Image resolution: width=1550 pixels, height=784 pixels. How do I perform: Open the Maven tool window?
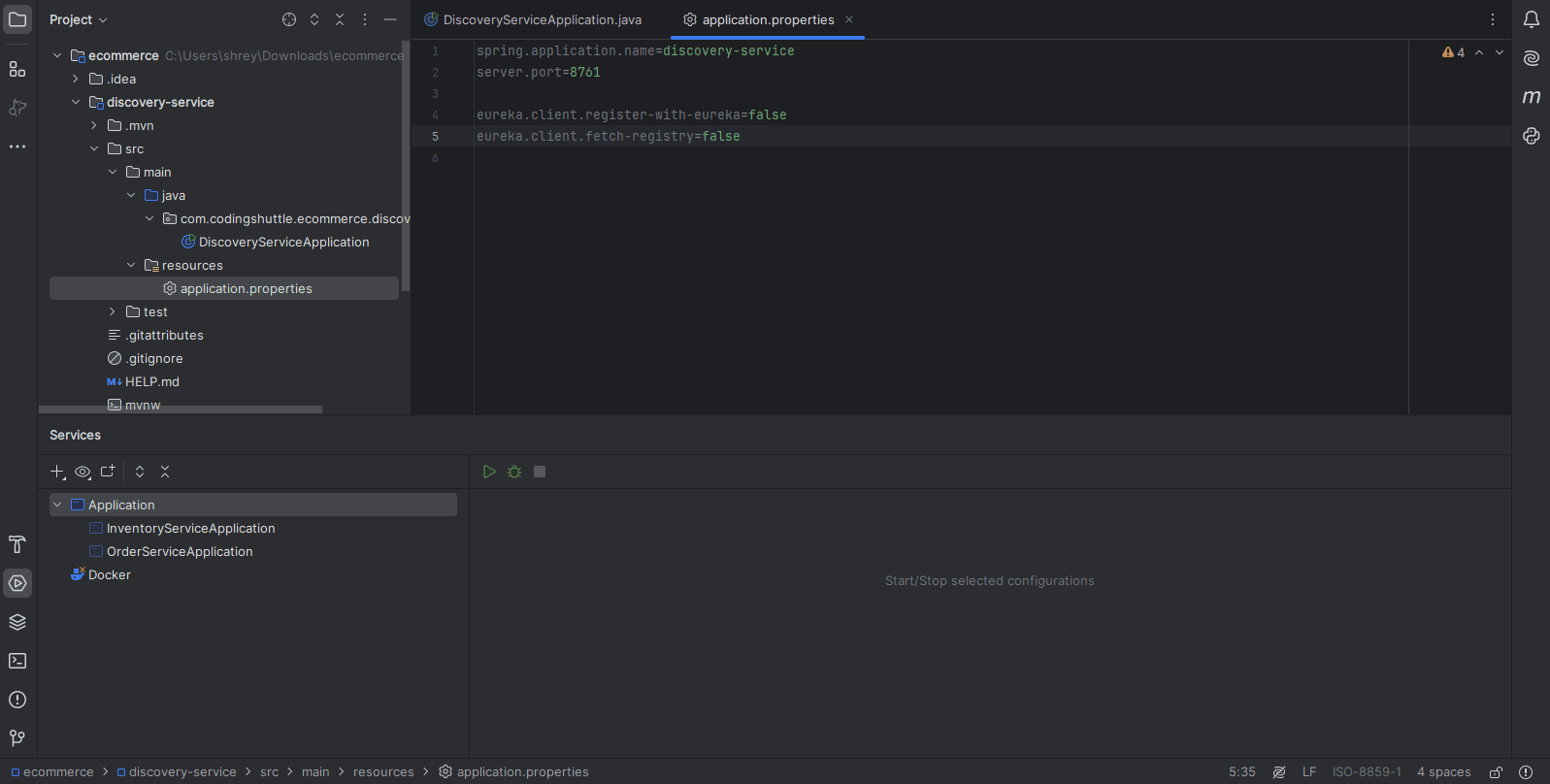click(1532, 97)
